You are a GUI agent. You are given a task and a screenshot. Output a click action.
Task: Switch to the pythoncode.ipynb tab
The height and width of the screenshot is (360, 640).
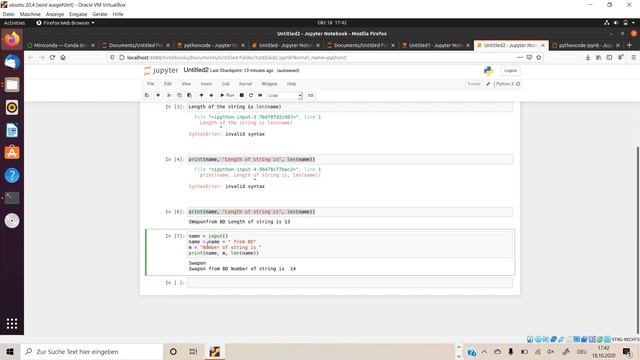[585, 45]
